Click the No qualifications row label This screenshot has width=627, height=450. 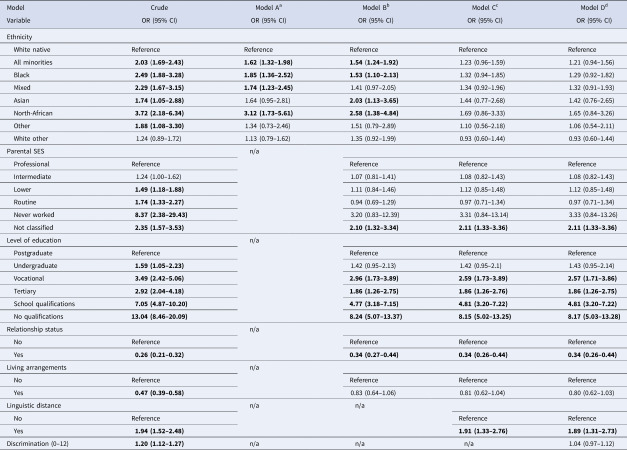(38, 316)
